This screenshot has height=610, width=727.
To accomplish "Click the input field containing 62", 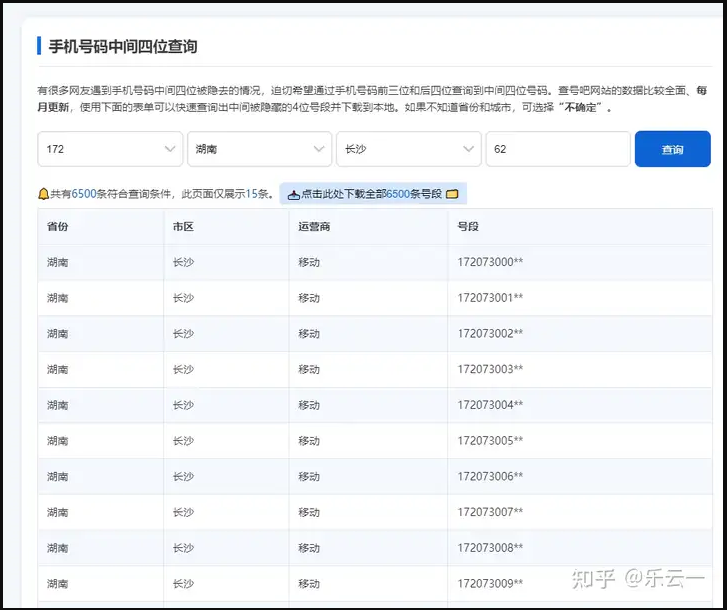I will [558, 149].
